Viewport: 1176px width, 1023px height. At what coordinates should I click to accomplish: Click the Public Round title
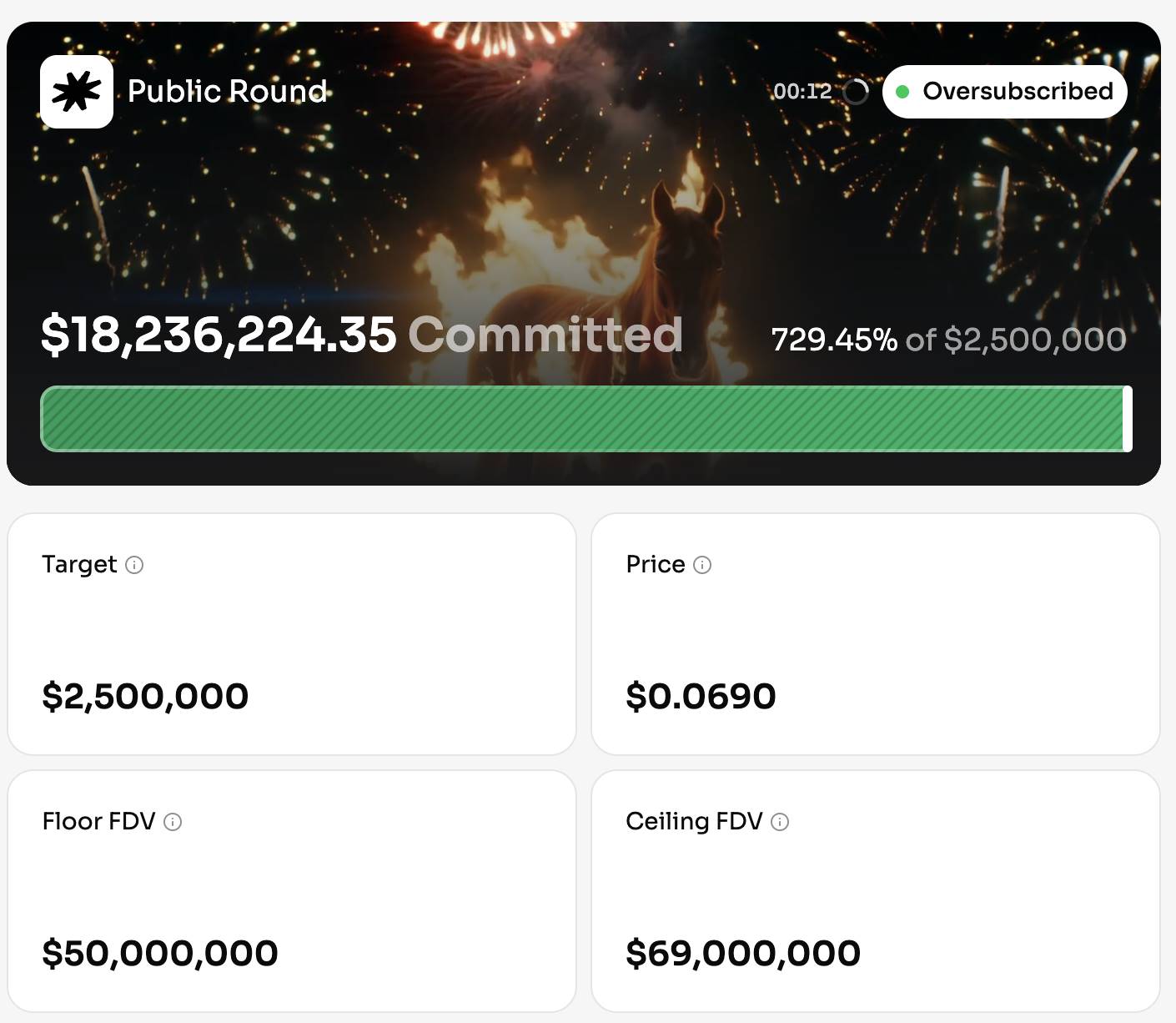pyautogui.click(x=227, y=91)
